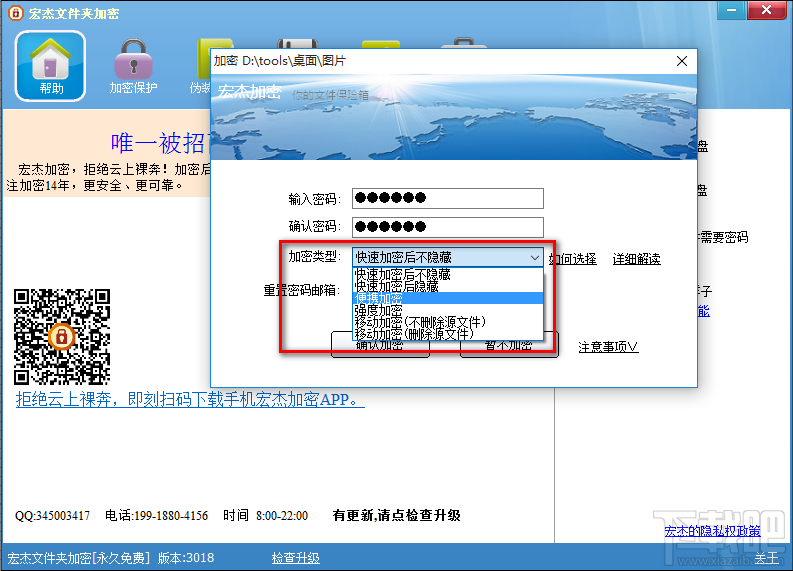
Task: Click the 电话:199-1880-4156 text
Action: coord(156,516)
